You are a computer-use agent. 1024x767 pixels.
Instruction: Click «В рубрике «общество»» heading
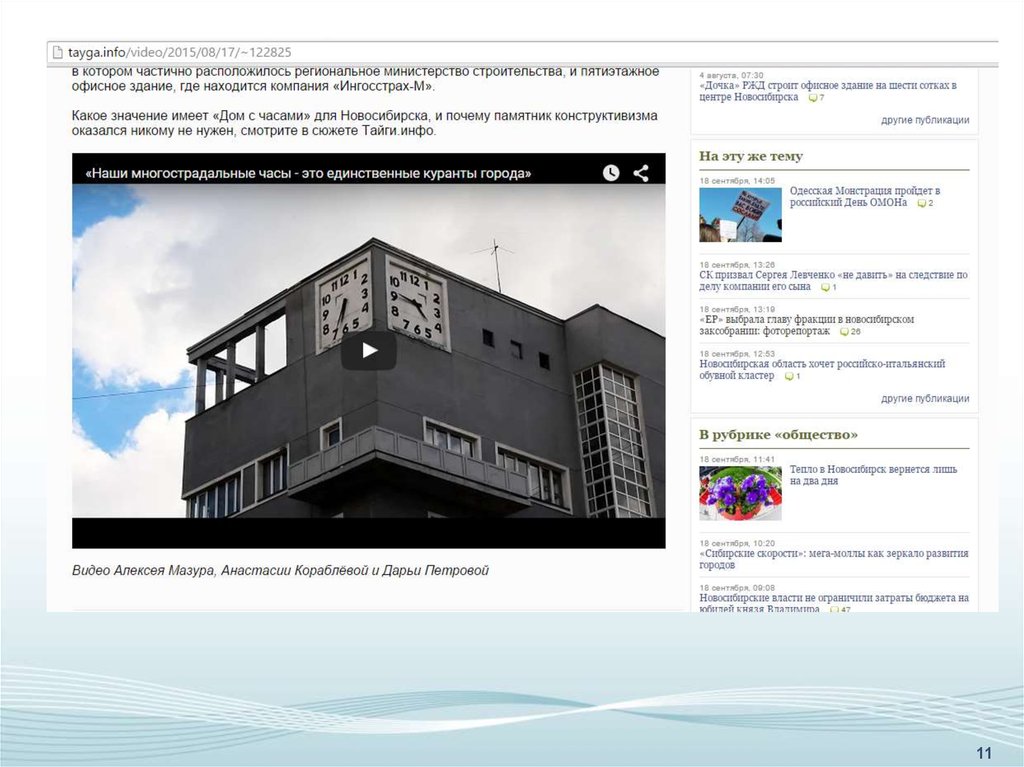(778, 434)
